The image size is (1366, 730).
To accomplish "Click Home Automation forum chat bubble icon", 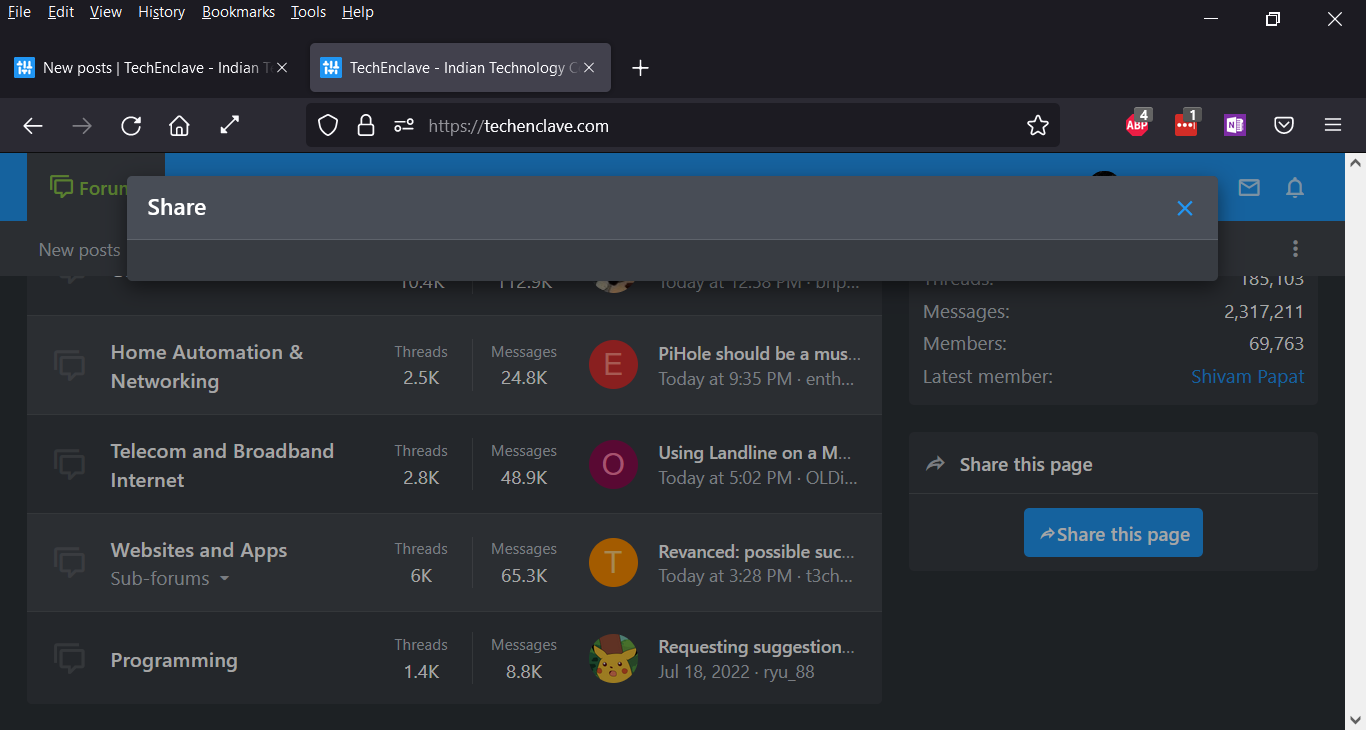I will coord(69,365).
